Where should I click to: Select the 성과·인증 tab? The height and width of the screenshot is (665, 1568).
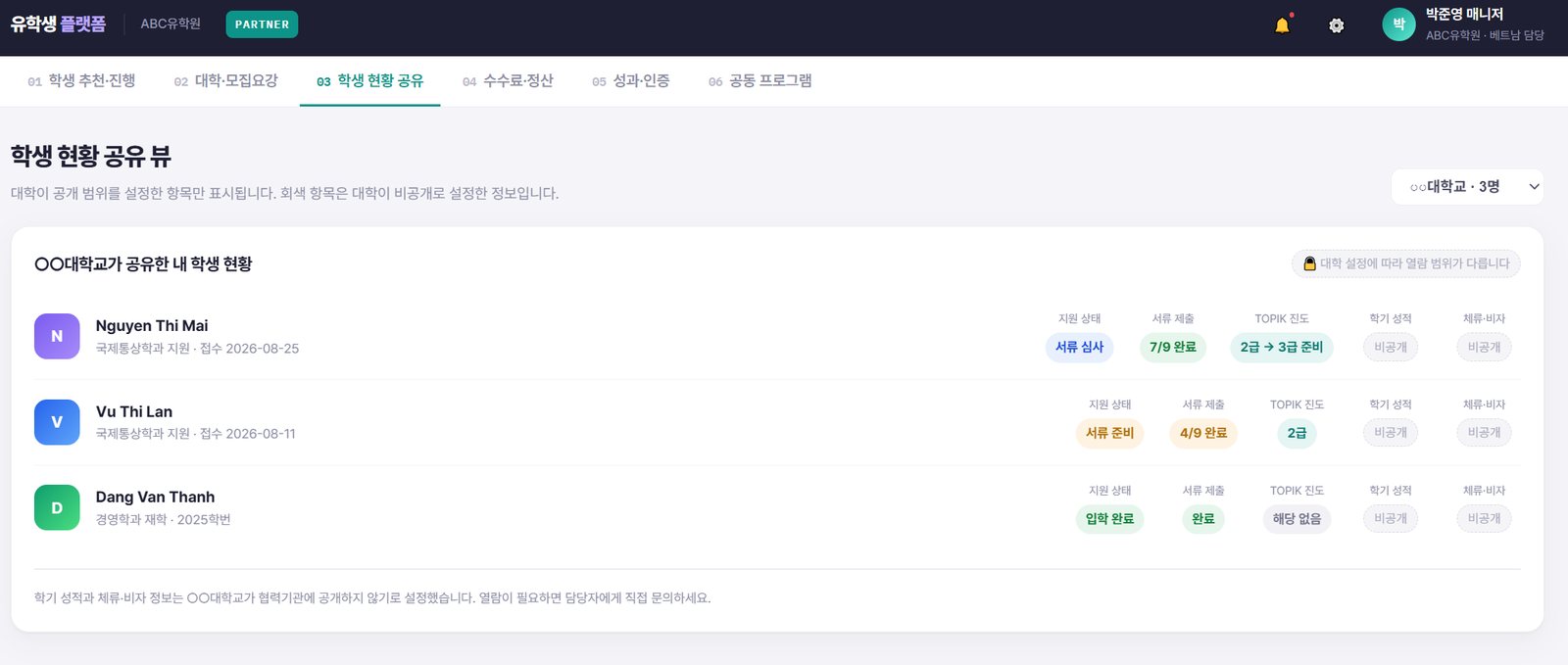631,81
